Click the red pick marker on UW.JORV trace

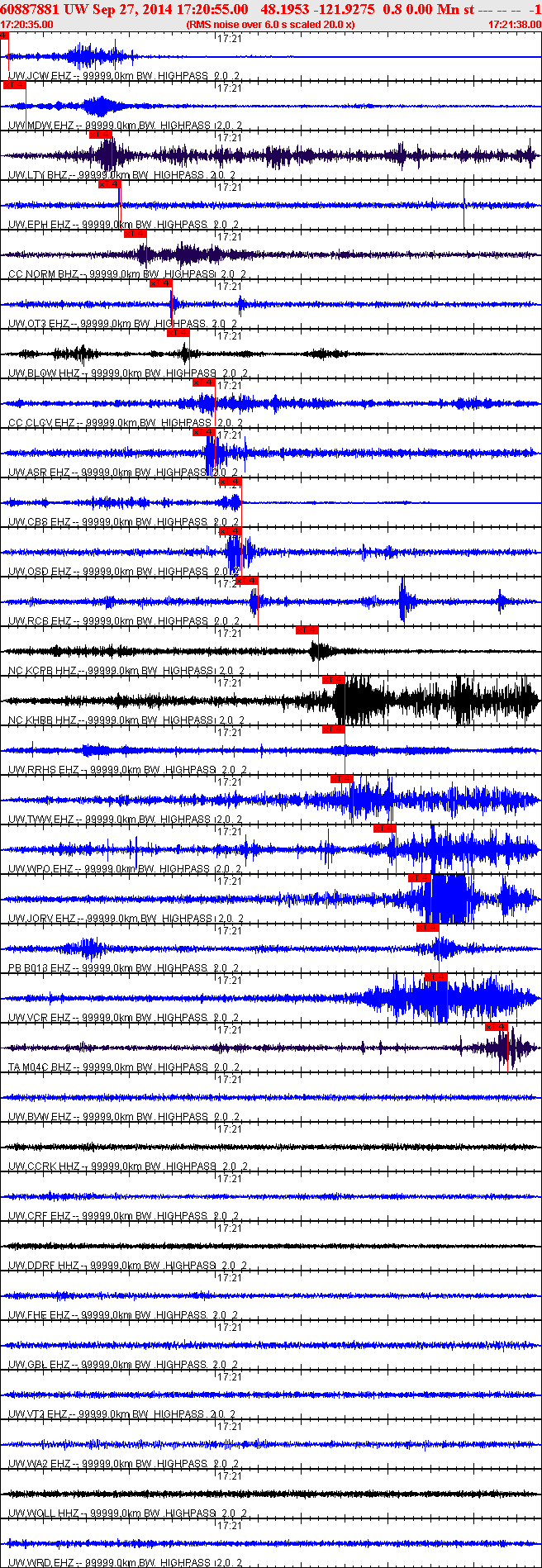(419, 878)
